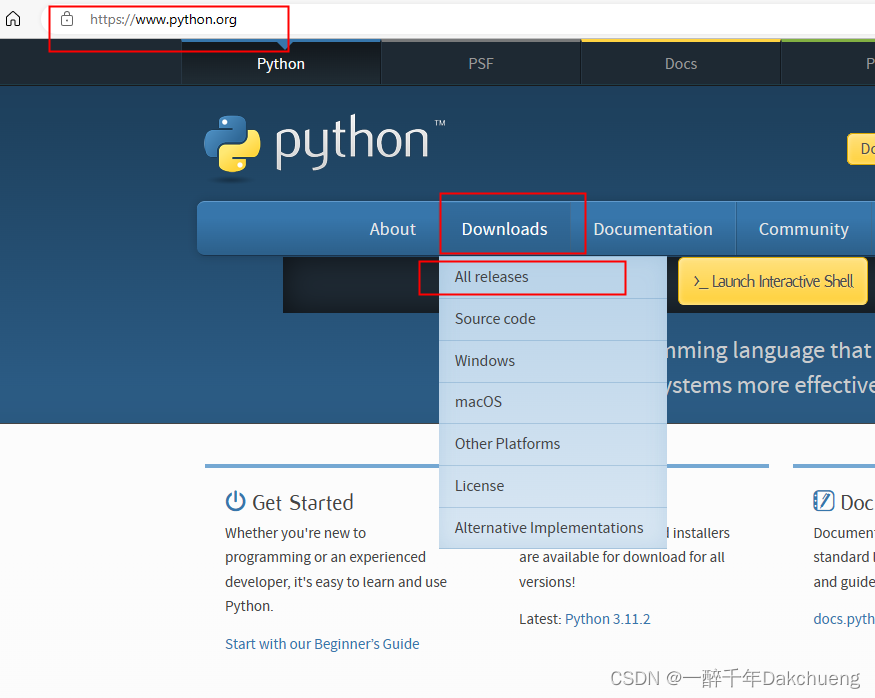The height and width of the screenshot is (698, 875).
Task: Switch to the Docs top tab
Action: (681, 63)
